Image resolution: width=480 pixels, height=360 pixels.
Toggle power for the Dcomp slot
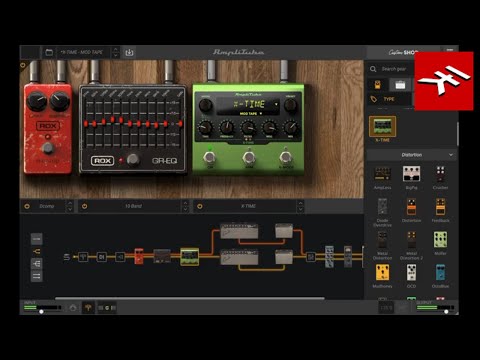27,206
